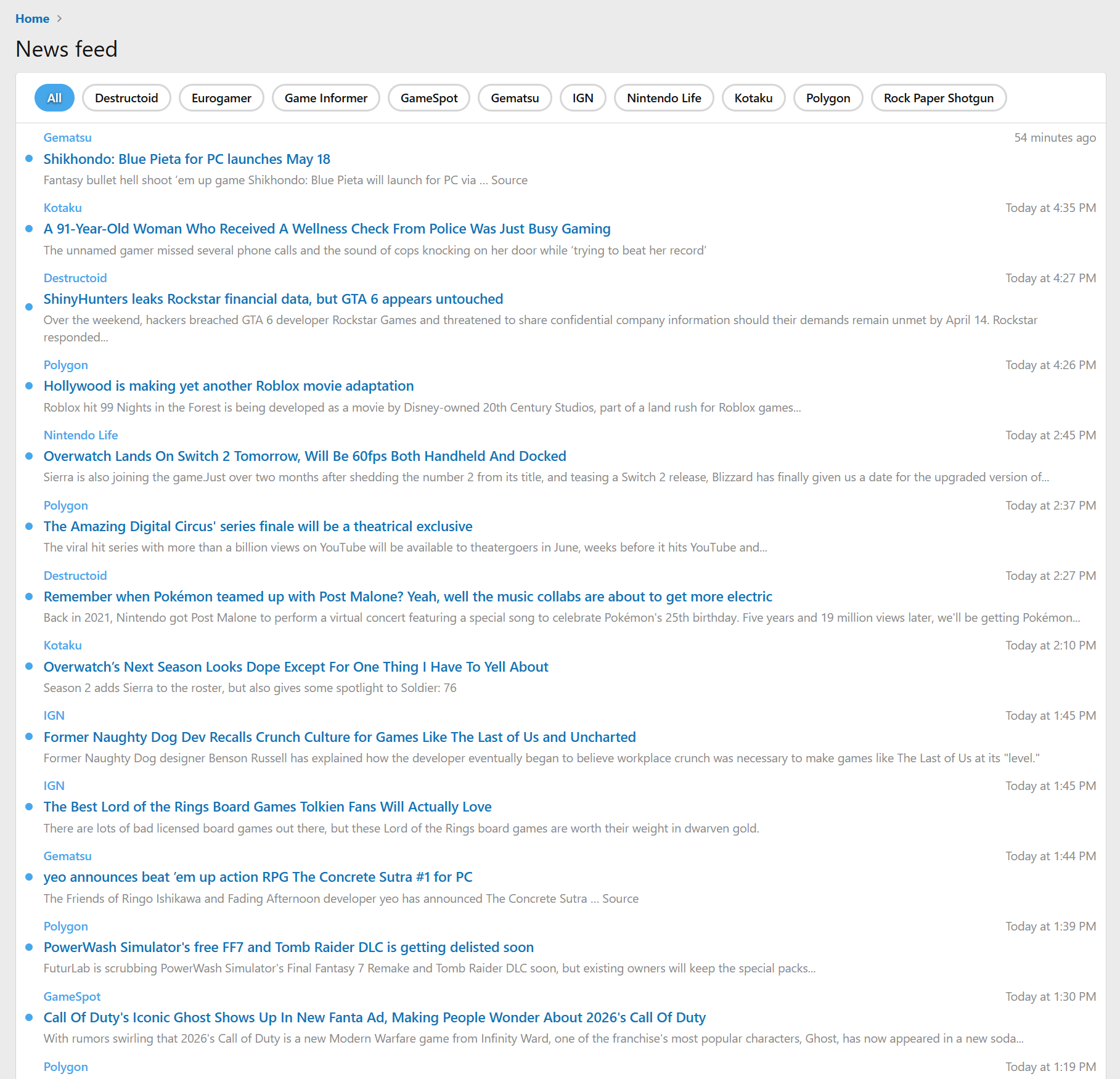The image size is (1120, 1079).
Task: Filter the feed by Destructoid
Action: (x=126, y=98)
